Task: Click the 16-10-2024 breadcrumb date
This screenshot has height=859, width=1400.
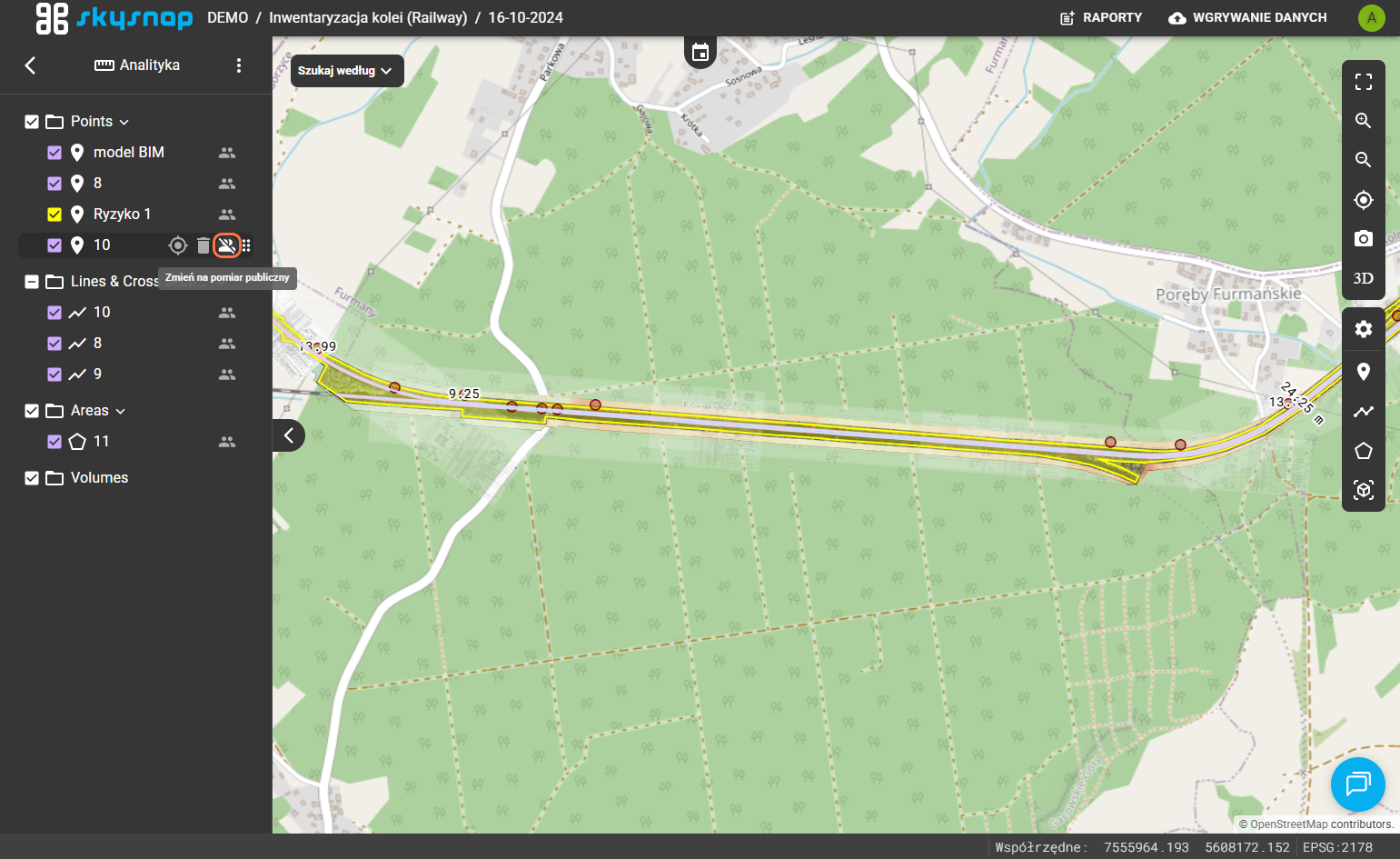Action: 525,17
